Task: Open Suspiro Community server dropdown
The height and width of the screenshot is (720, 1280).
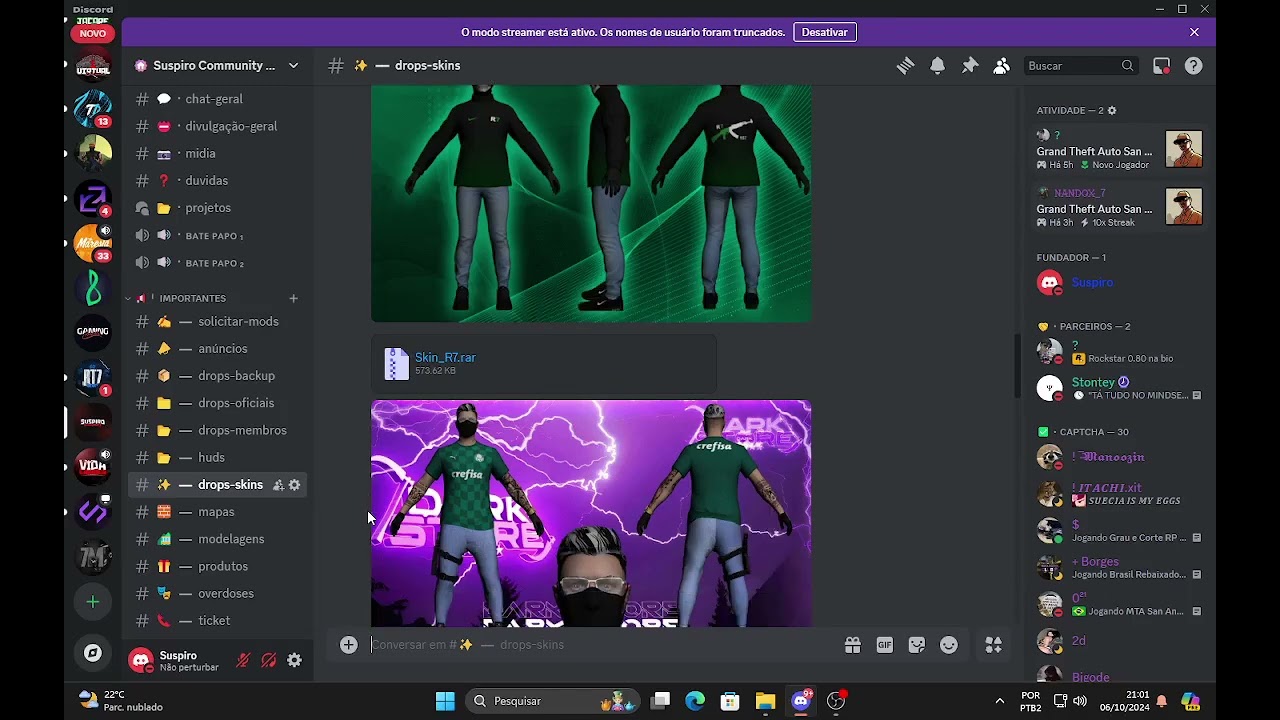Action: coord(216,65)
